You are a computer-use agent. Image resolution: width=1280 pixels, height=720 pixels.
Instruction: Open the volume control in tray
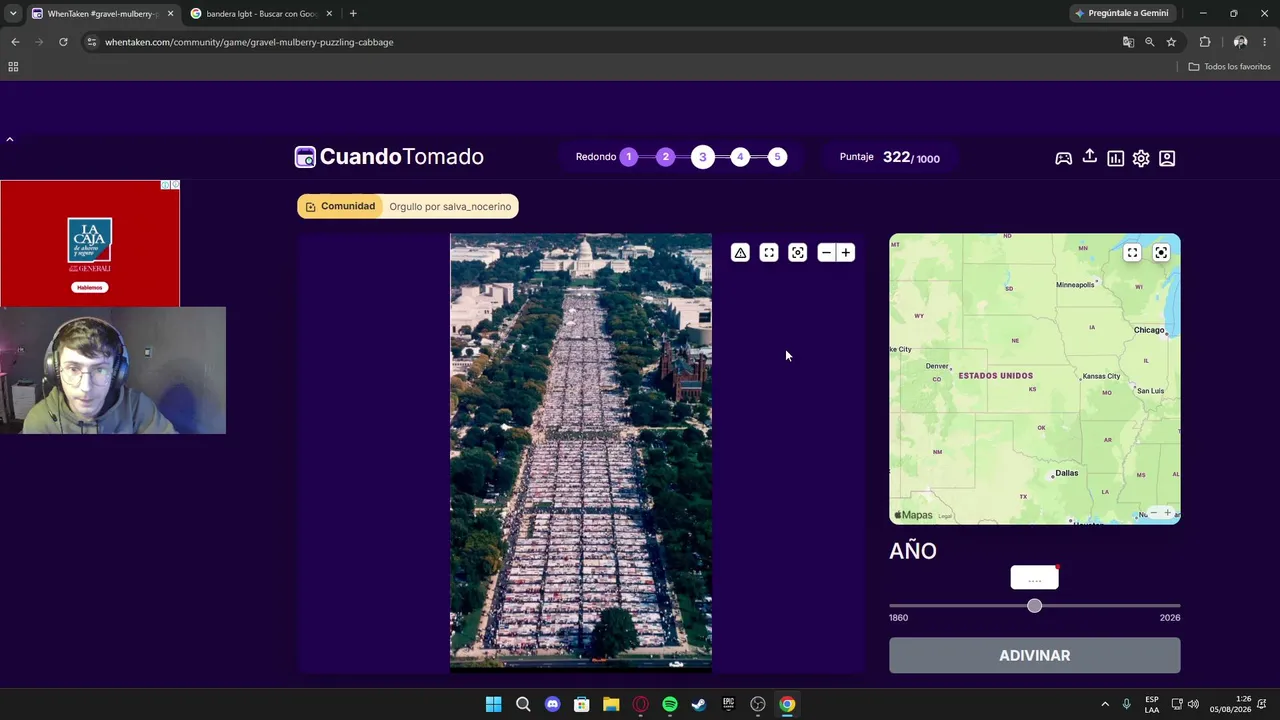tap(1193, 704)
